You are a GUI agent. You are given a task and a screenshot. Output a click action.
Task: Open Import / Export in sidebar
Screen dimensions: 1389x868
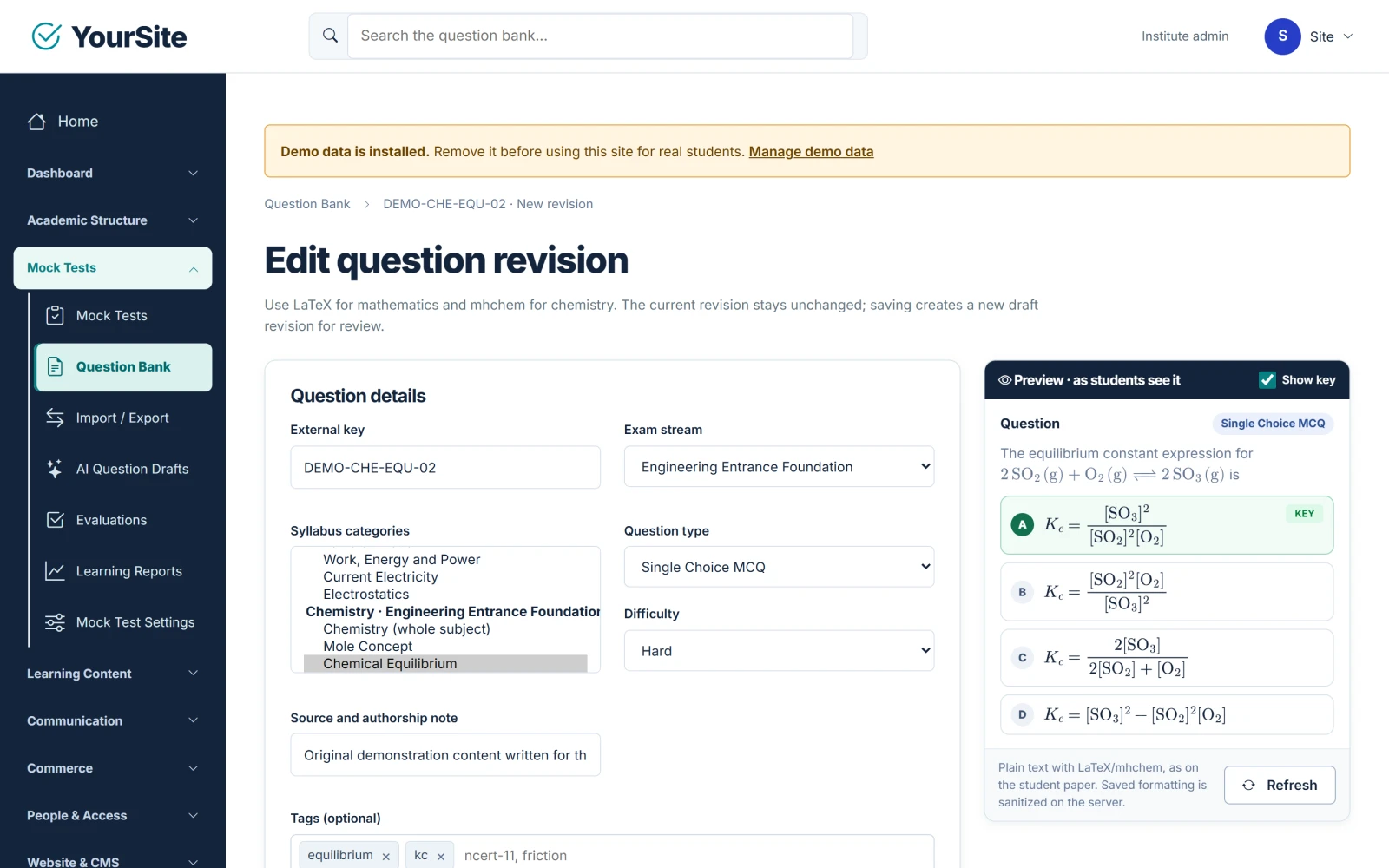[x=123, y=418]
